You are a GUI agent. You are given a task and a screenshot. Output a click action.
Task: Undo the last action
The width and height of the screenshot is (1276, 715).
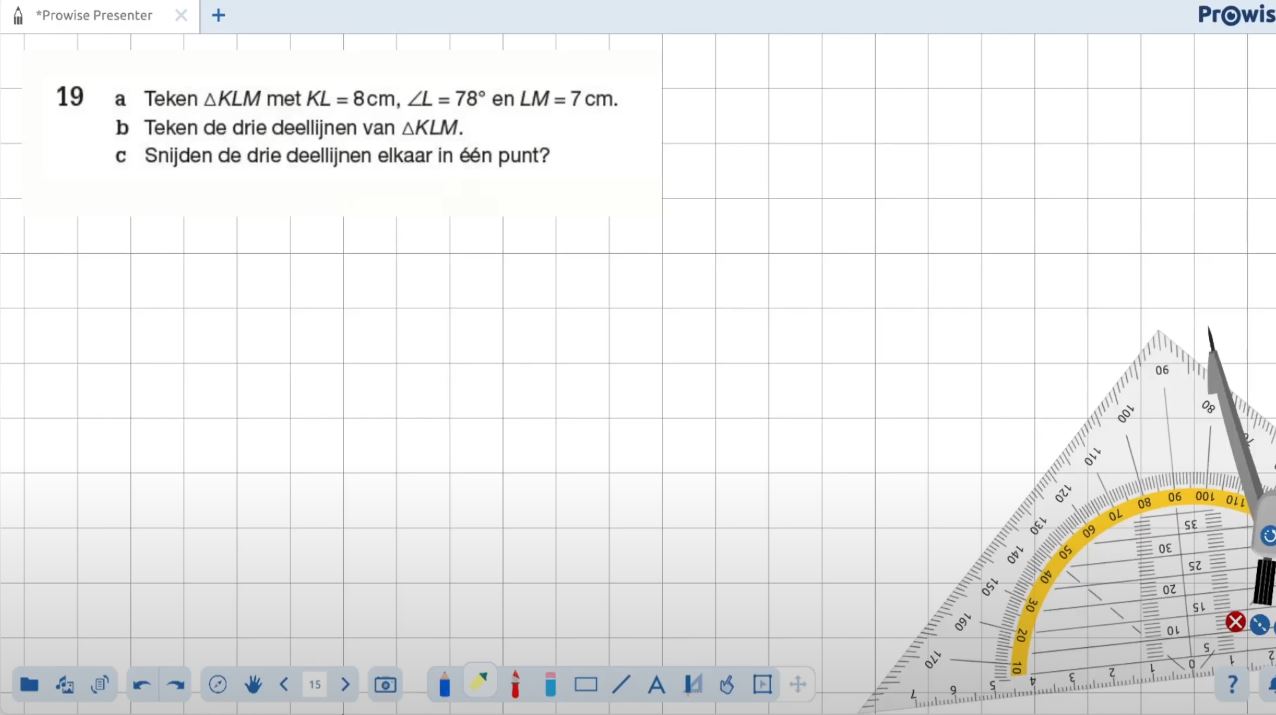pyautogui.click(x=142, y=685)
